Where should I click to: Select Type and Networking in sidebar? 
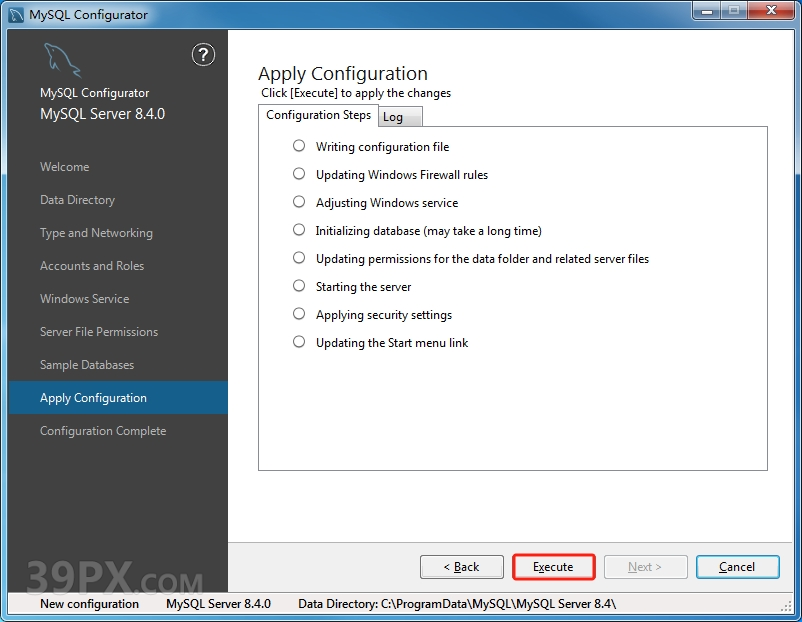pos(97,233)
